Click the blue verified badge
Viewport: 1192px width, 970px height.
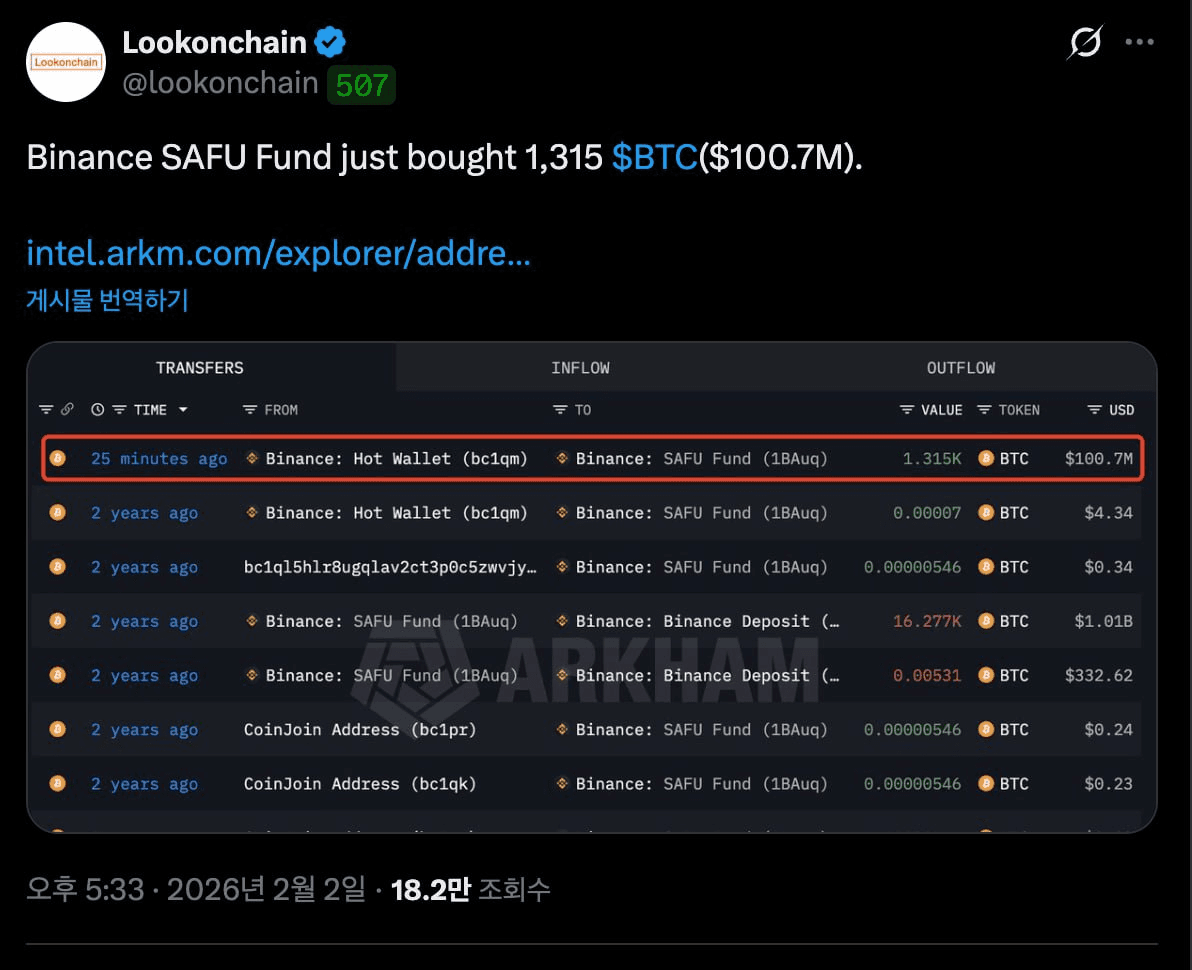331,42
